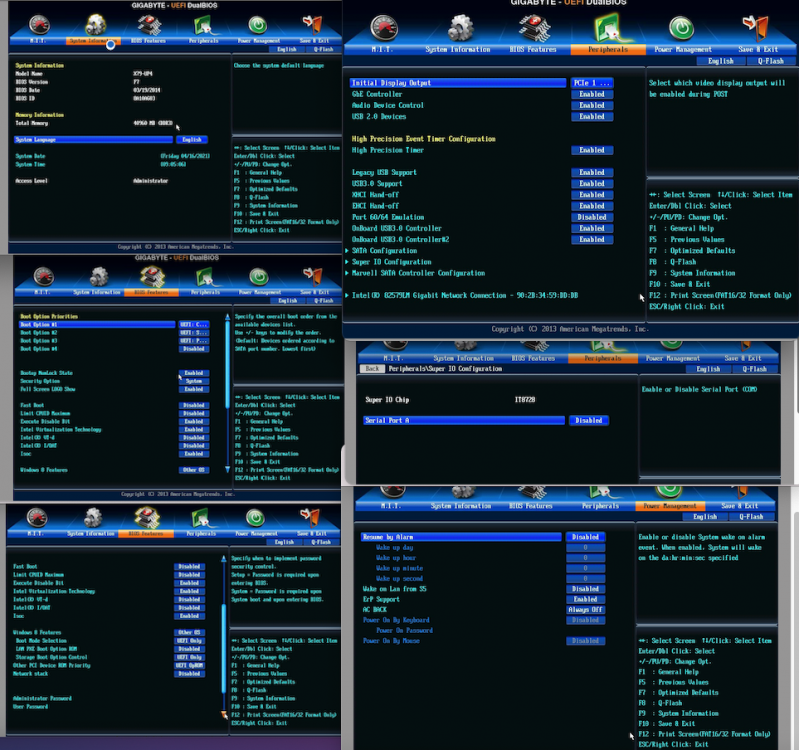Screen dimensions: 799x750
Task: Select BIOS chip icon in Peripherals screen
Action: pos(534,29)
